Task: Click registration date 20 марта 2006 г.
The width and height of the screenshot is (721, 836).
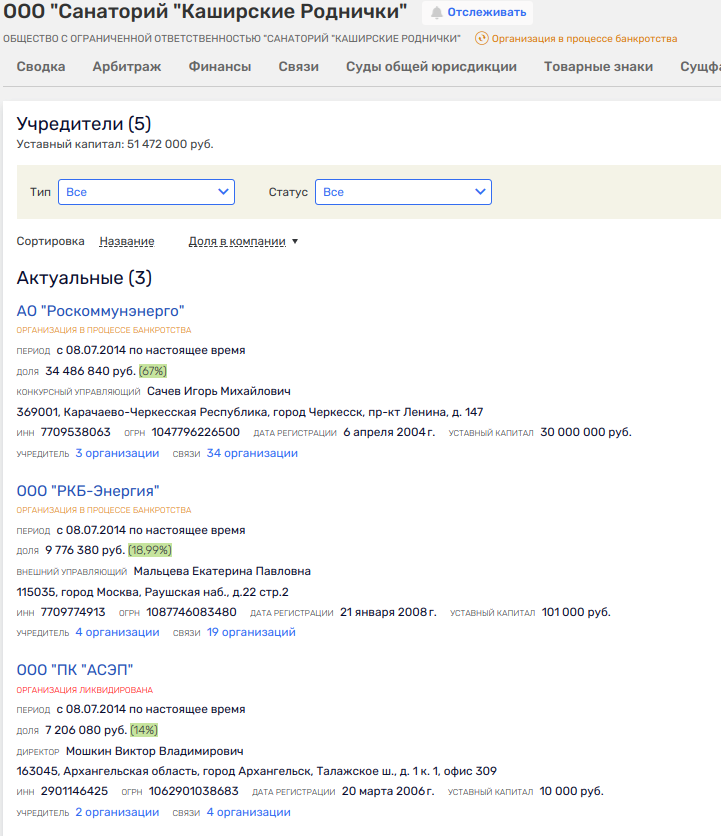Action: pyautogui.click(x=388, y=791)
